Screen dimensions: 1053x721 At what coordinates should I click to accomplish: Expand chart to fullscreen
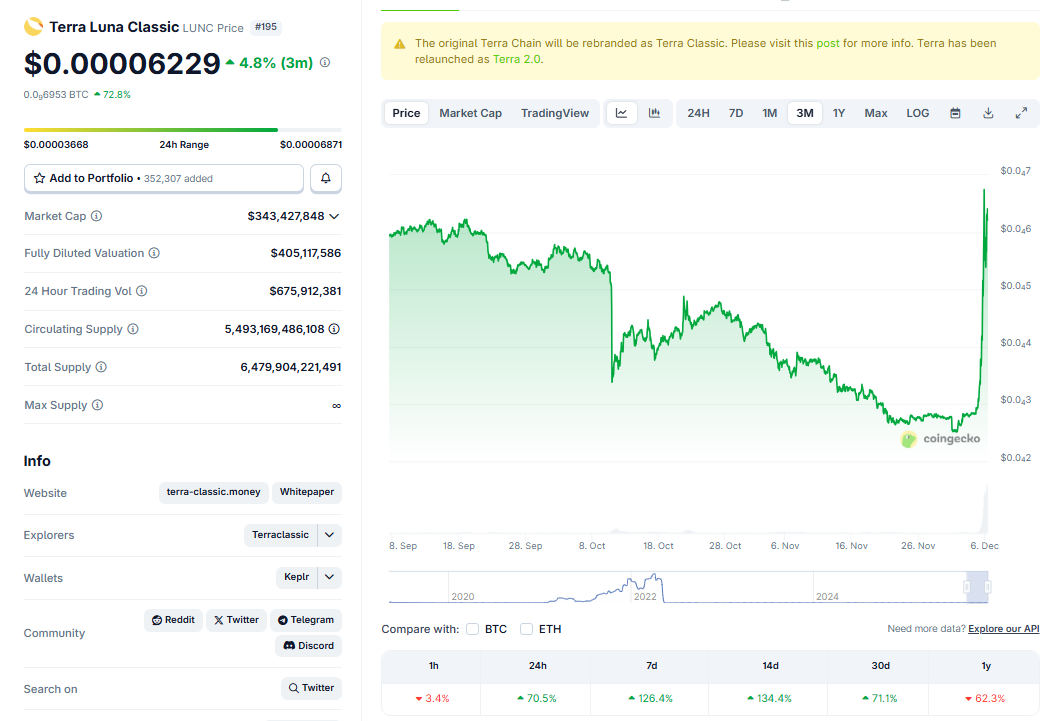coord(1021,113)
